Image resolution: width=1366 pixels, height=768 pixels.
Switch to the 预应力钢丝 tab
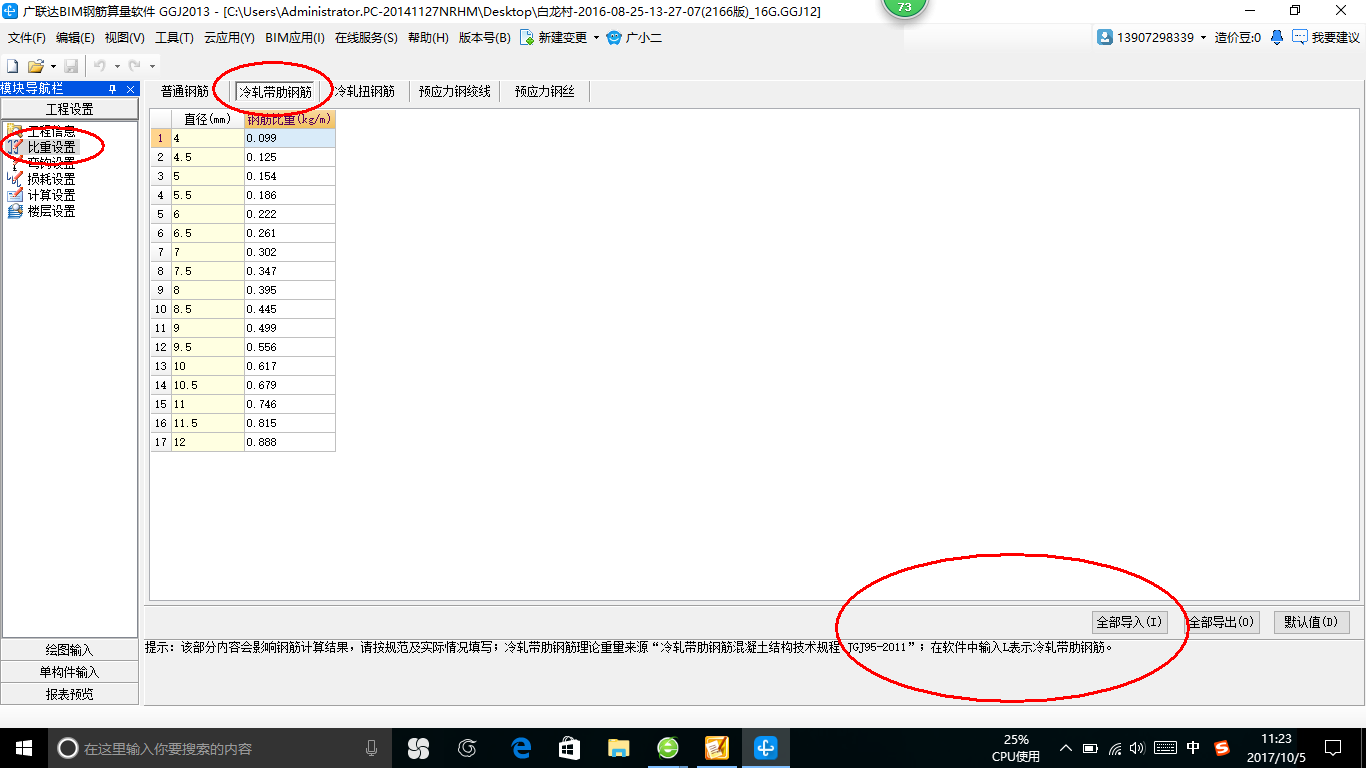[x=544, y=91]
